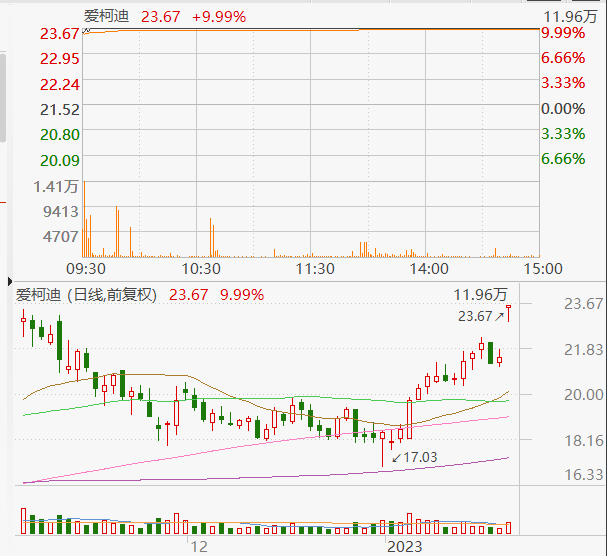Click stock name 爱柯迪 above intraday chart

[x=106, y=16]
